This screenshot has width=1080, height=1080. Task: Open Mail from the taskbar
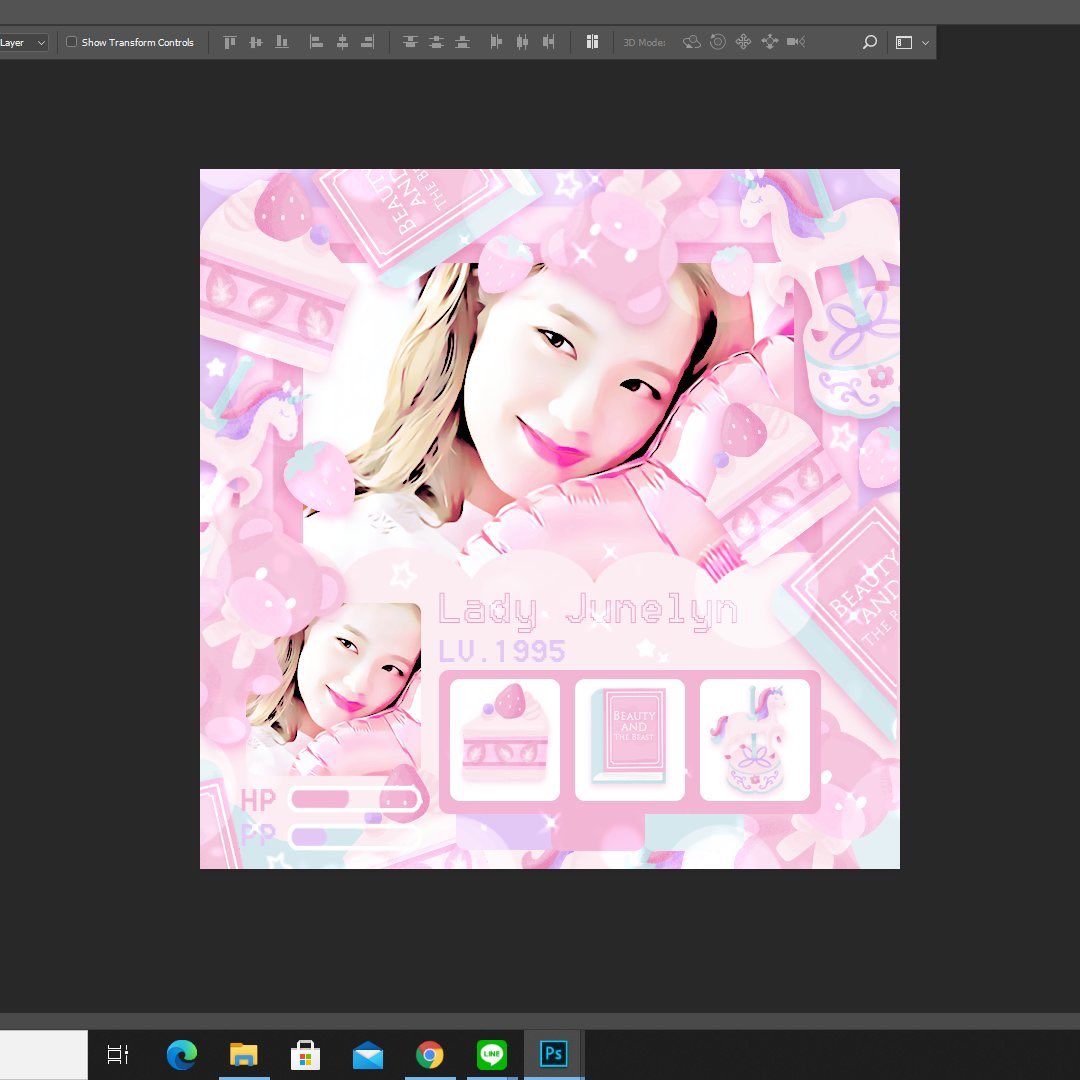click(x=367, y=1054)
